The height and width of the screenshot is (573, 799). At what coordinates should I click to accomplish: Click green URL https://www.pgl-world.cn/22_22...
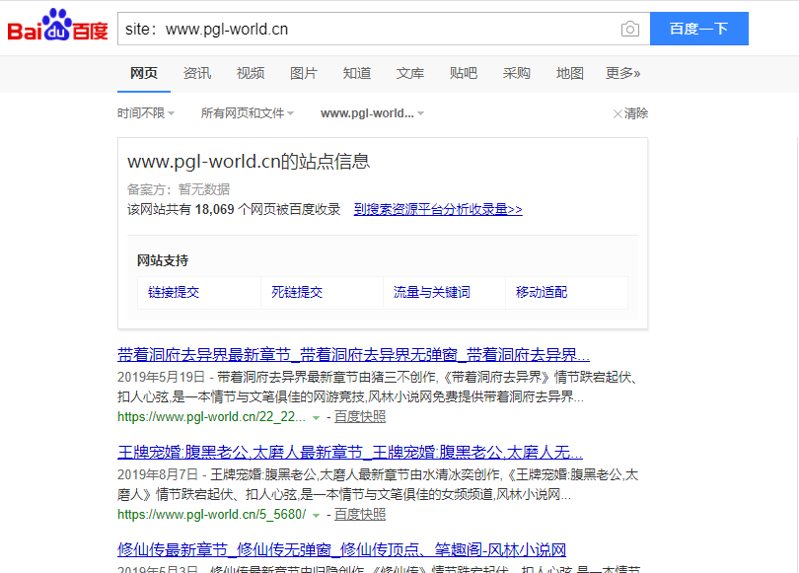click(211, 416)
